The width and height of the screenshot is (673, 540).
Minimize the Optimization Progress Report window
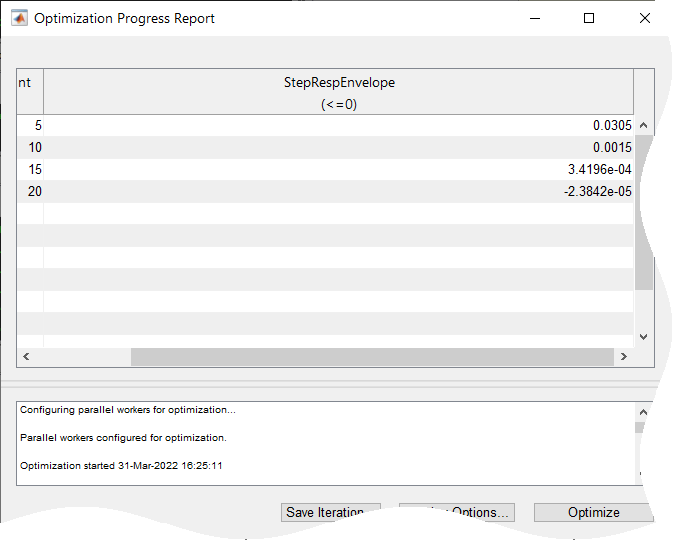click(535, 18)
